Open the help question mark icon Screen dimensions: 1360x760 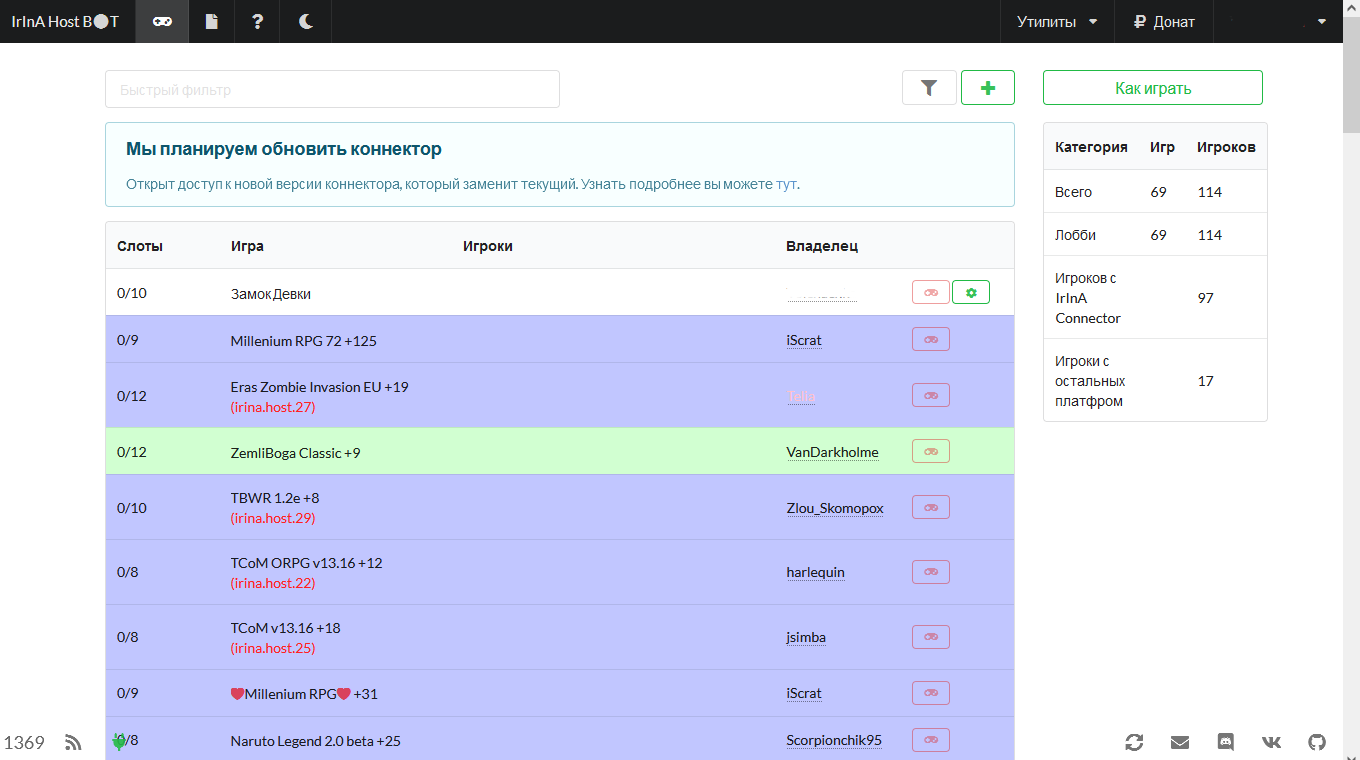point(257,21)
